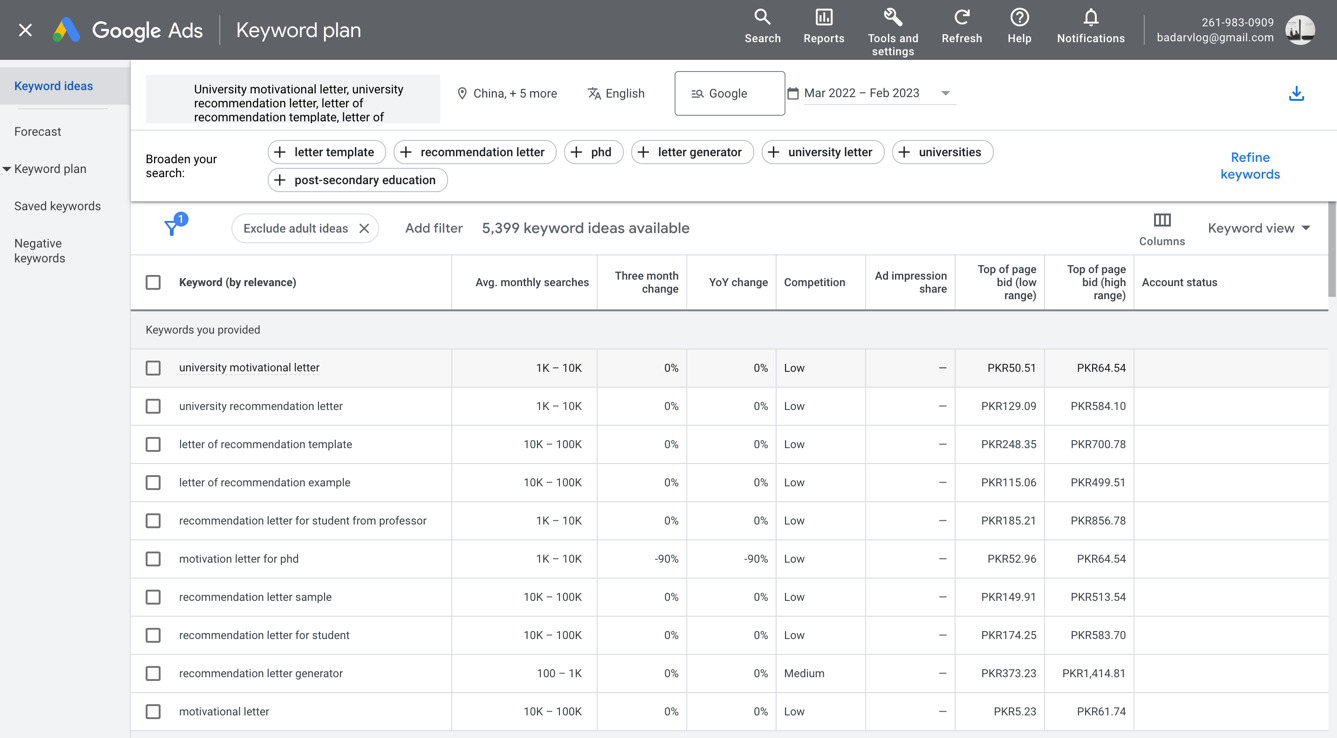Image resolution: width=1337 pixels, height=738 pixels.
Task: Expand the Keyword view dropdown
Action: point(1258,229)
